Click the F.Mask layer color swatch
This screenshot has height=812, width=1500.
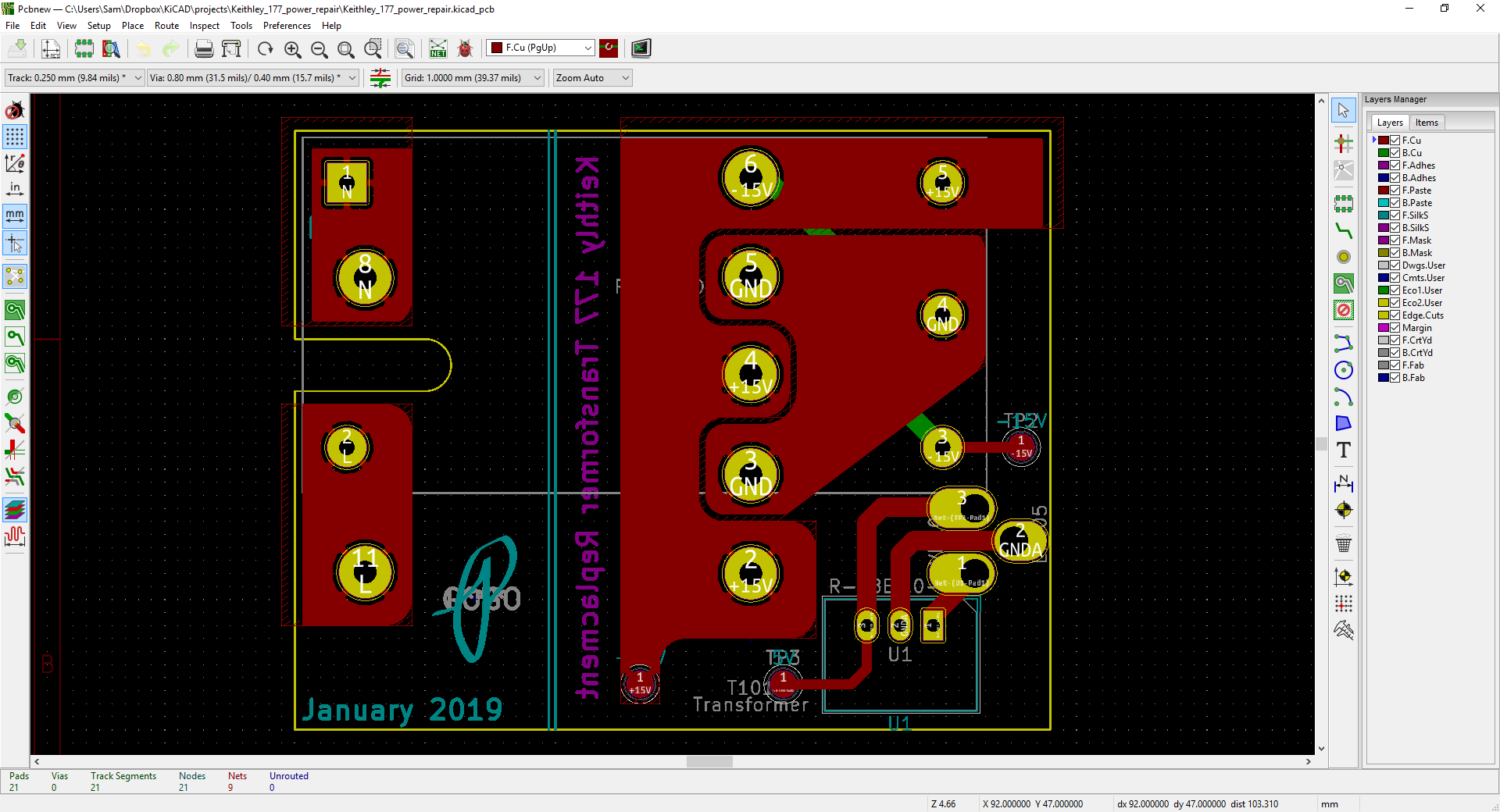1383,240
